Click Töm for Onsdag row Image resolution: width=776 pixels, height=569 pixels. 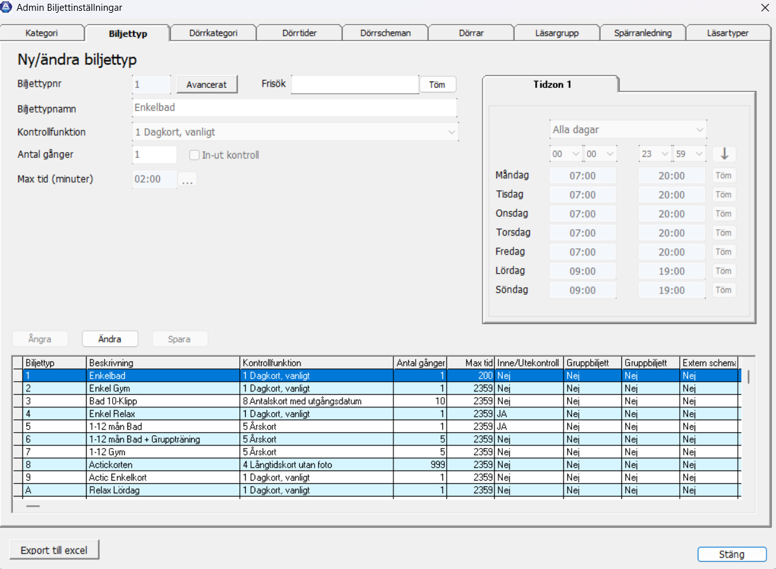click(724, 214)
